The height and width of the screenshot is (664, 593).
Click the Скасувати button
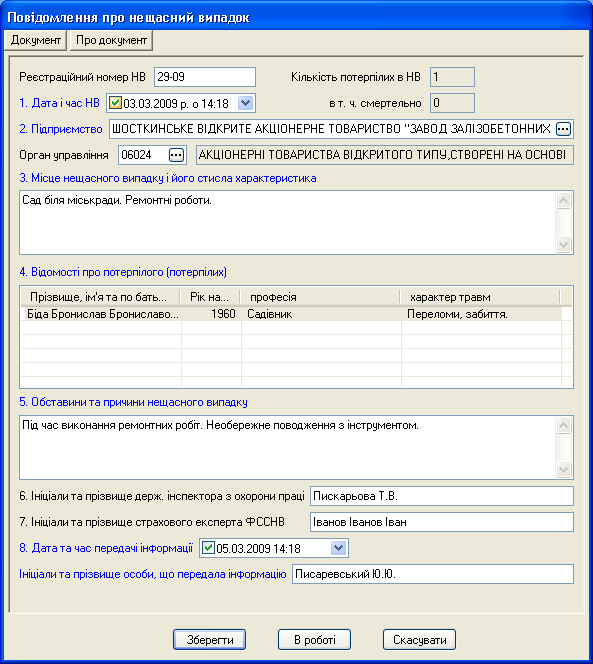419,639
